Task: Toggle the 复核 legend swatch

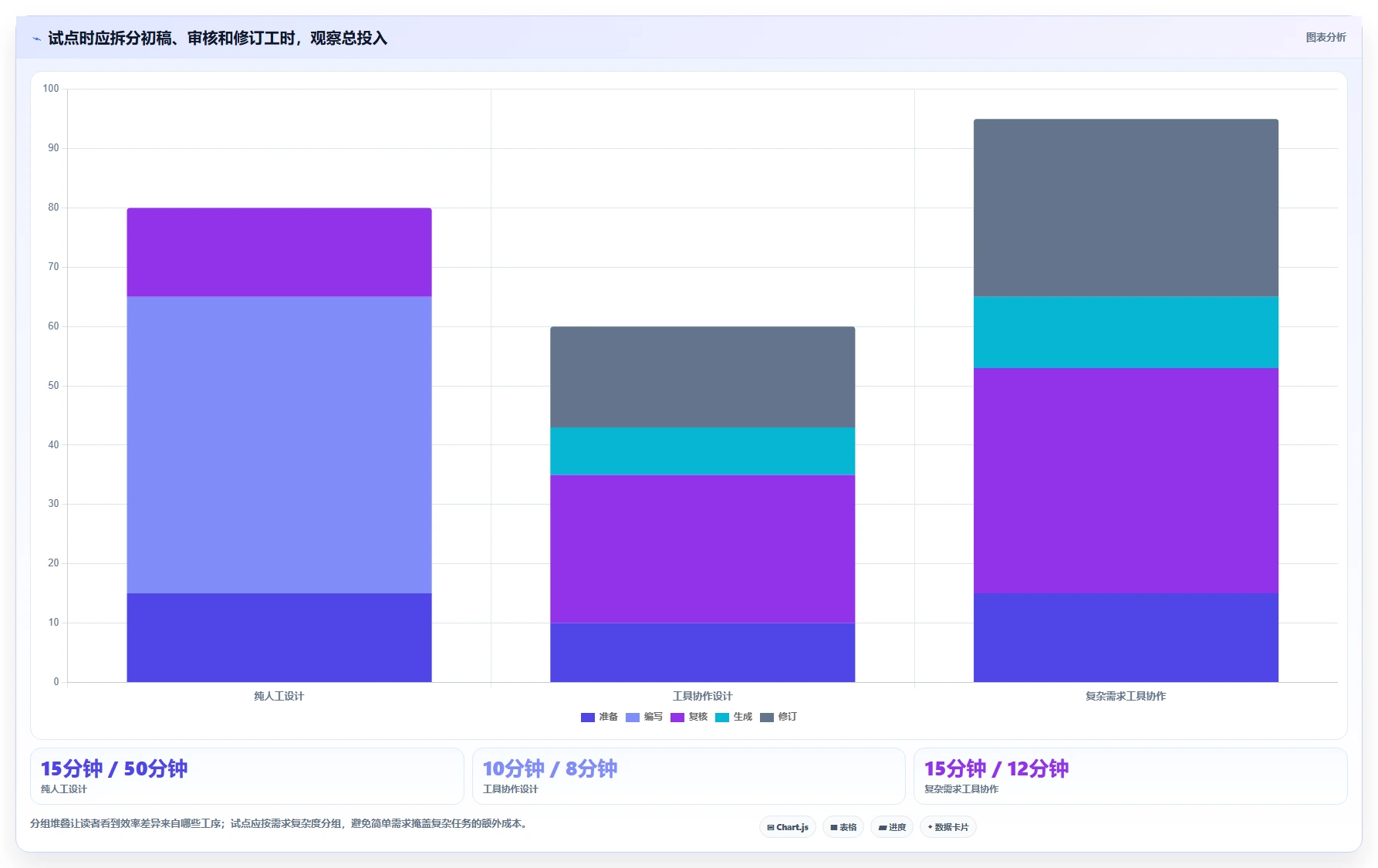Action: (x=677, y=718)
